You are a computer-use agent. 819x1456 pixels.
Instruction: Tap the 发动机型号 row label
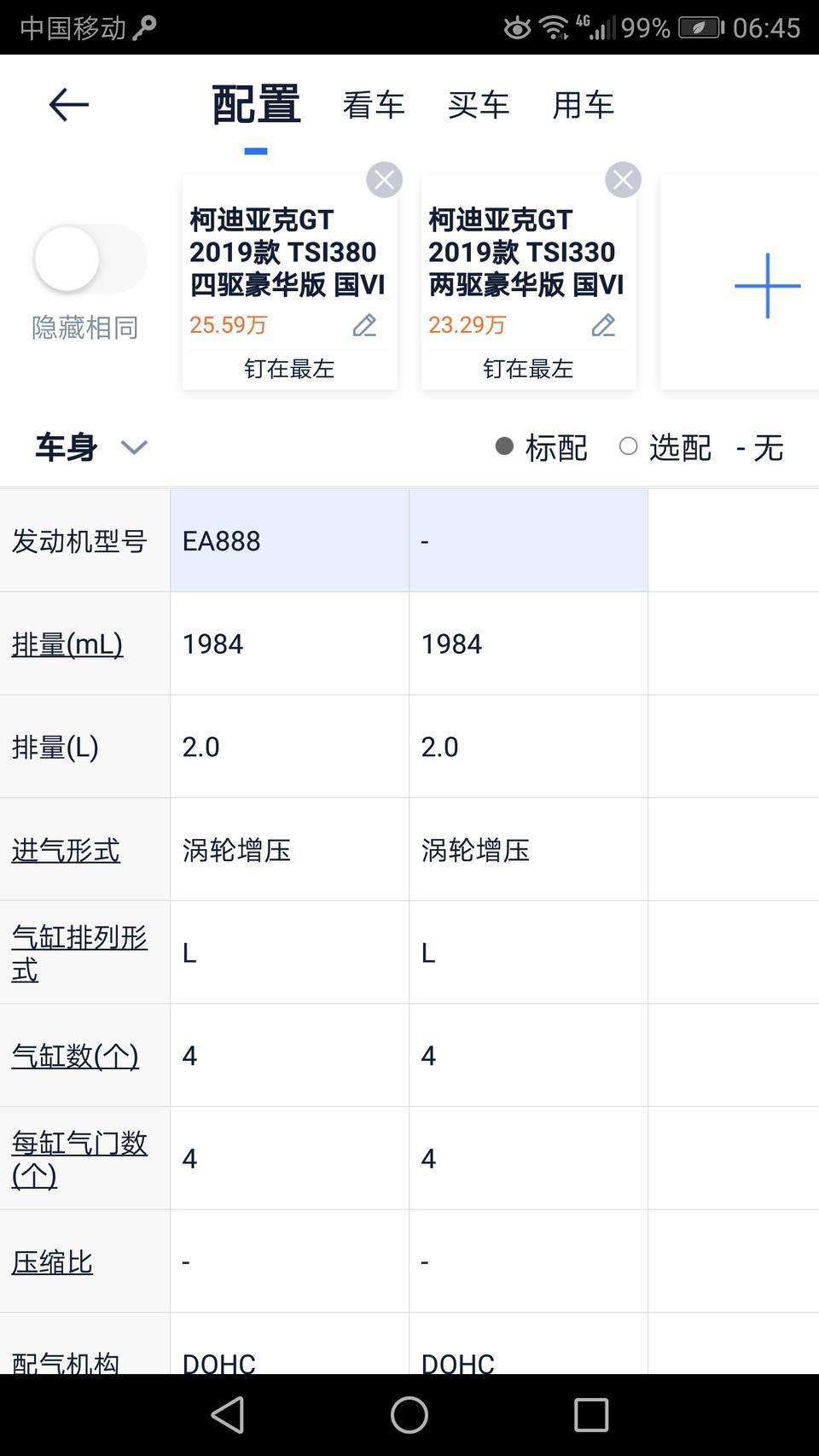coord(79,541)
